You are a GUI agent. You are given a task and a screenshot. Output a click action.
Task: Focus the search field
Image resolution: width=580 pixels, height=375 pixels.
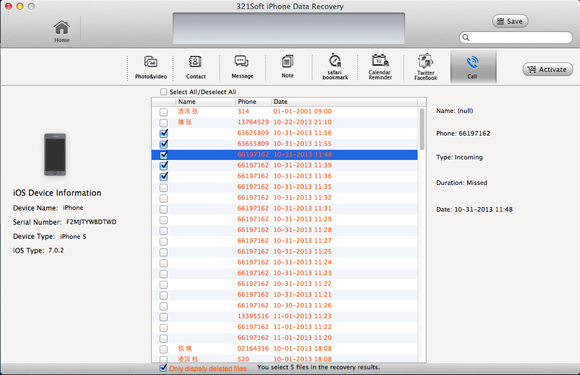(516, 37)
